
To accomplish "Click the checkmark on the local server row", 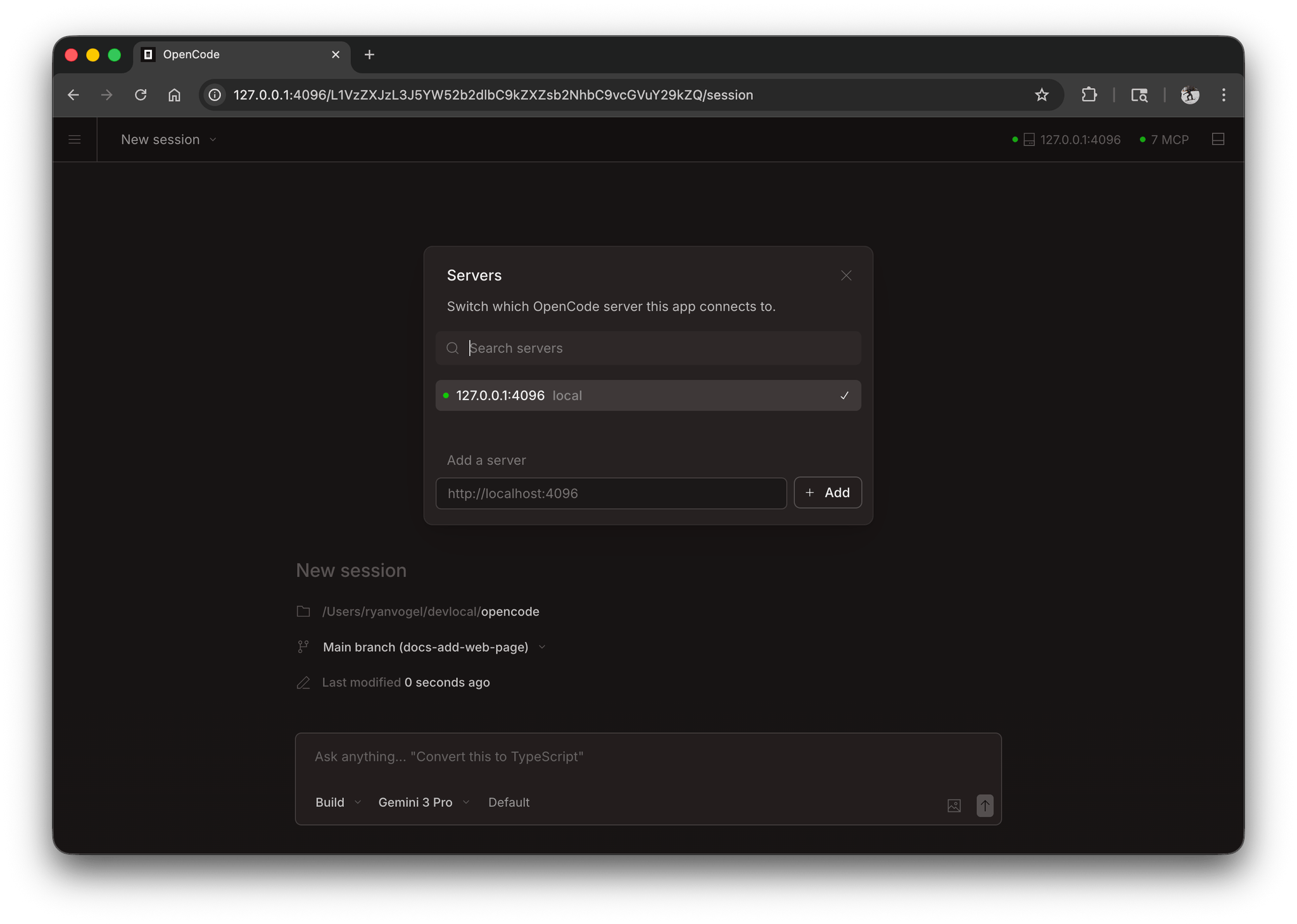I will (844, 395).
